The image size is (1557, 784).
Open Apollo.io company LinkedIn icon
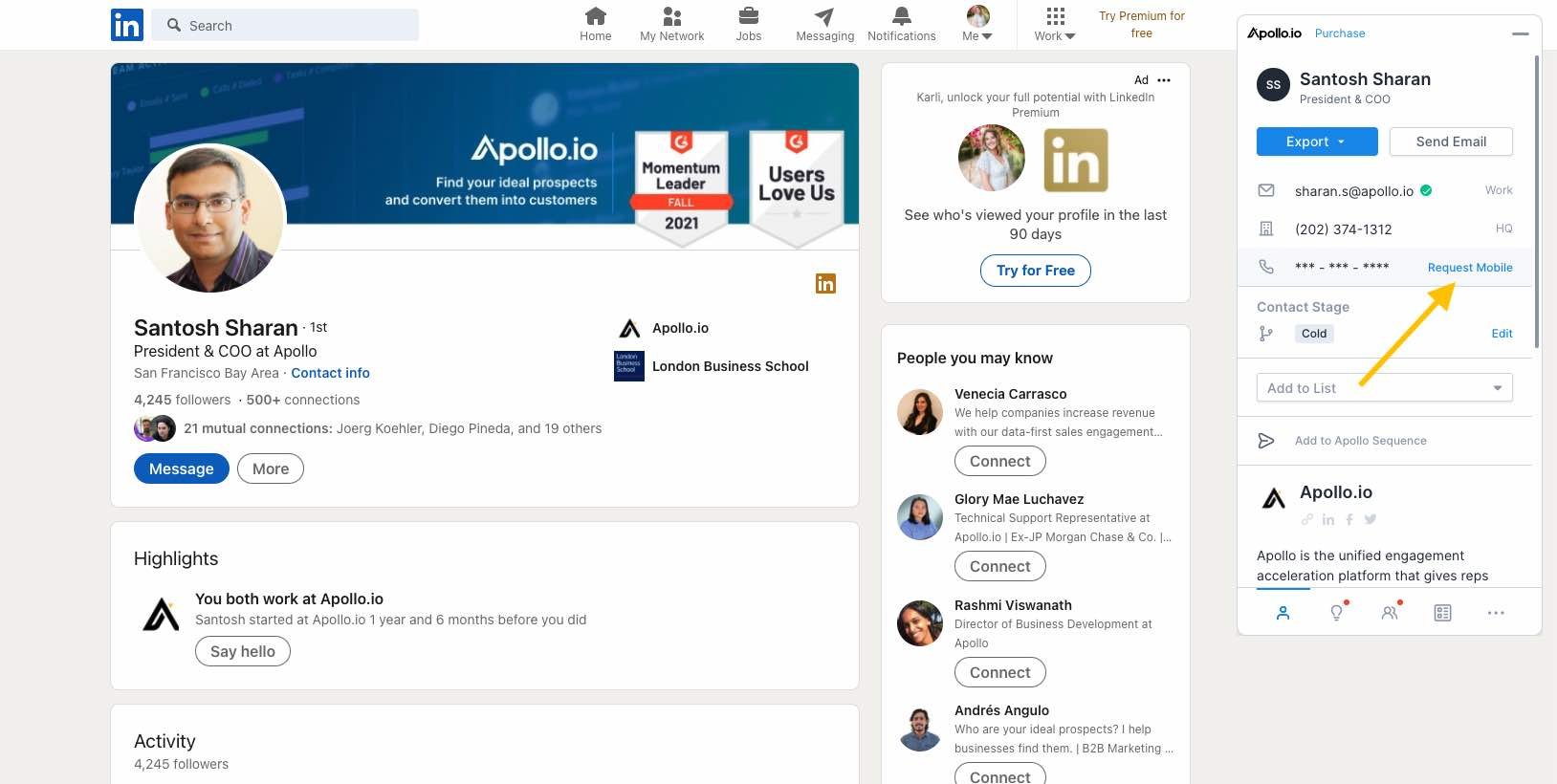tap(1328, 519)
